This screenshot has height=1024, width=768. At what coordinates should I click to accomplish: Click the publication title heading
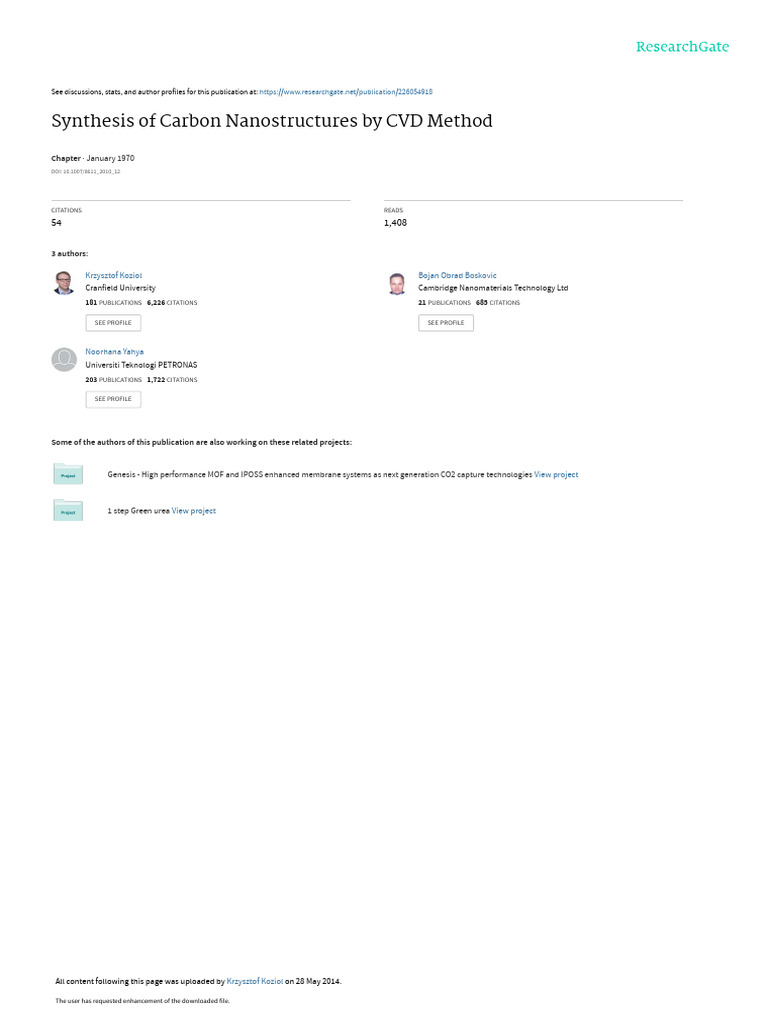pos(272,121)
